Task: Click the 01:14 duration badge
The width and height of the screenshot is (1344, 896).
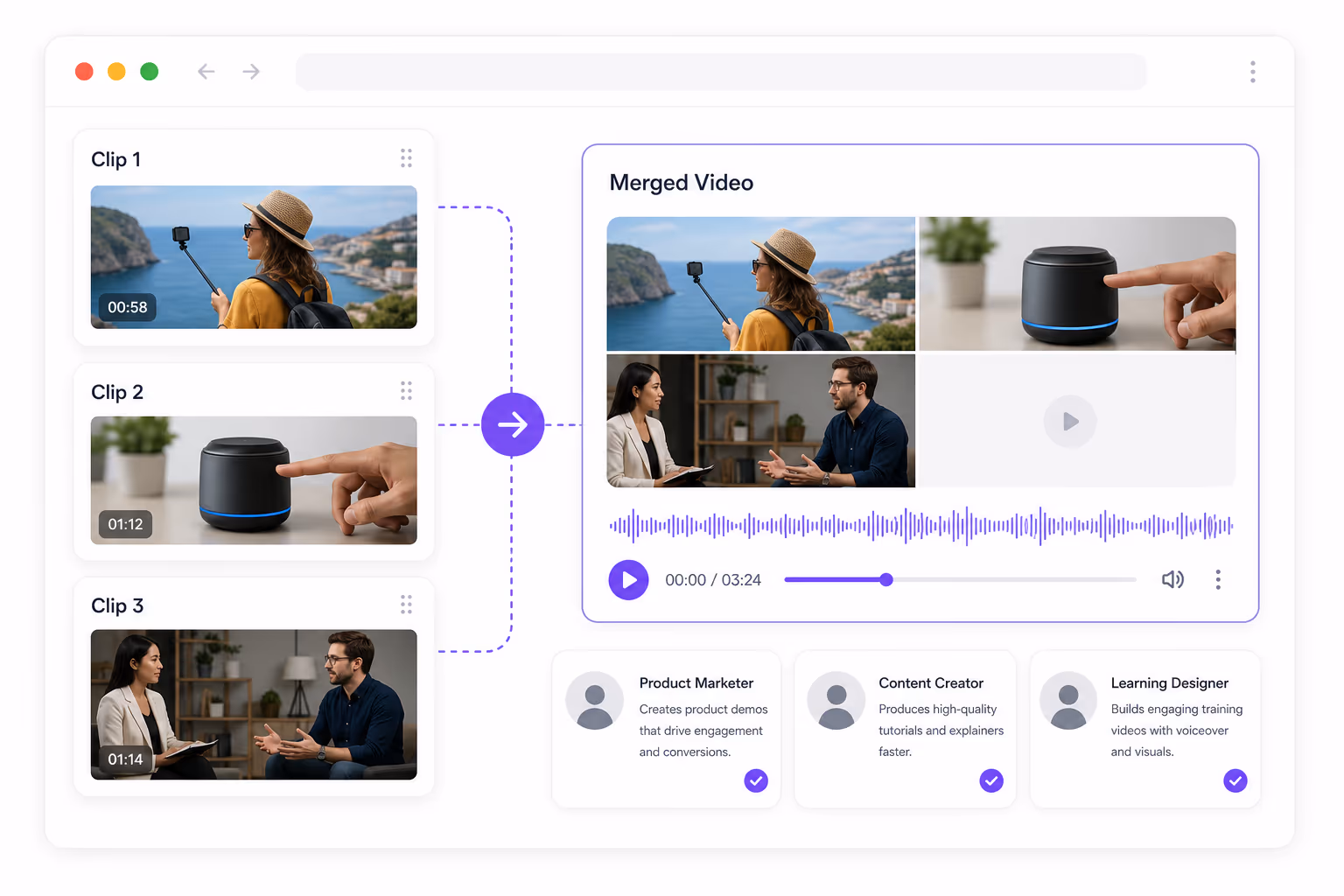Action: (x=125, y=759)
